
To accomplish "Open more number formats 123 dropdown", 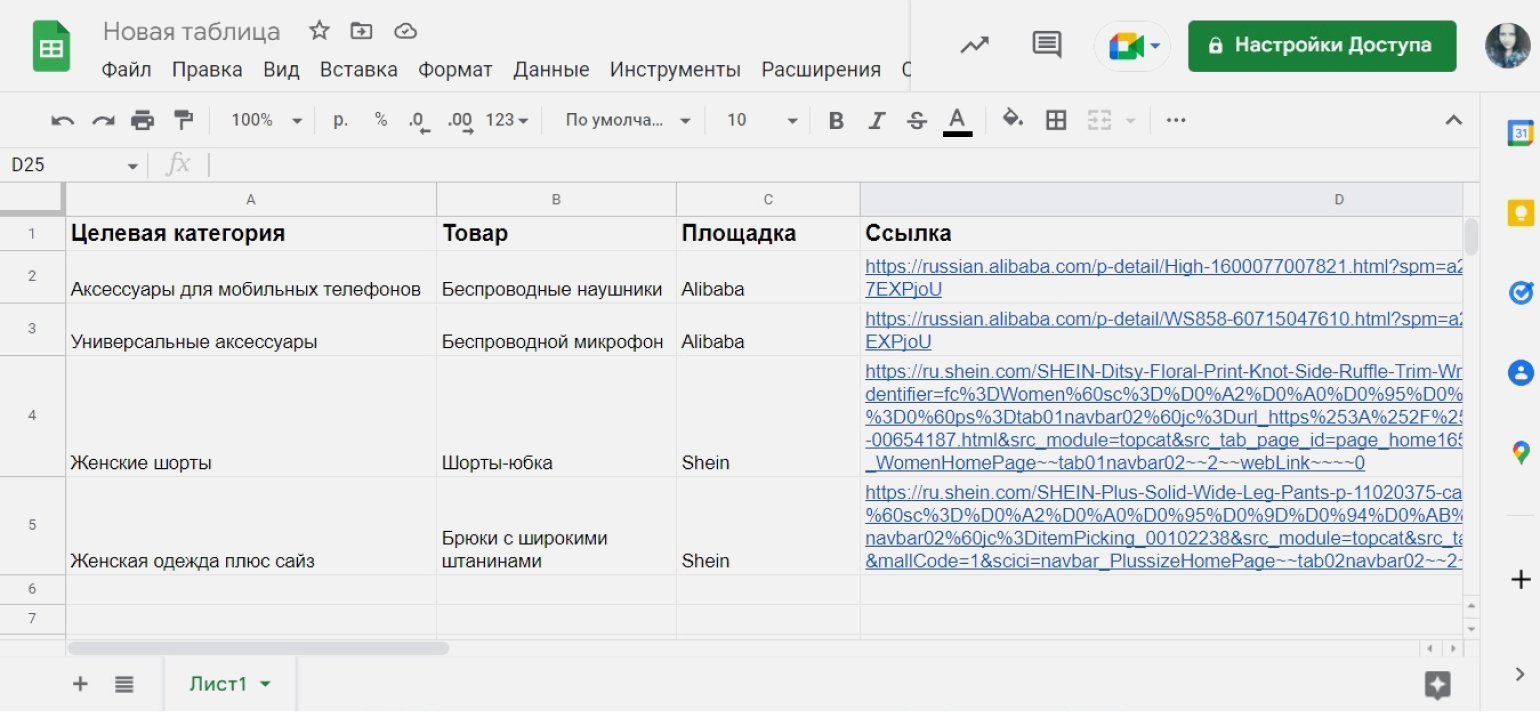I will pyautogui.click(x=507, y=120).
